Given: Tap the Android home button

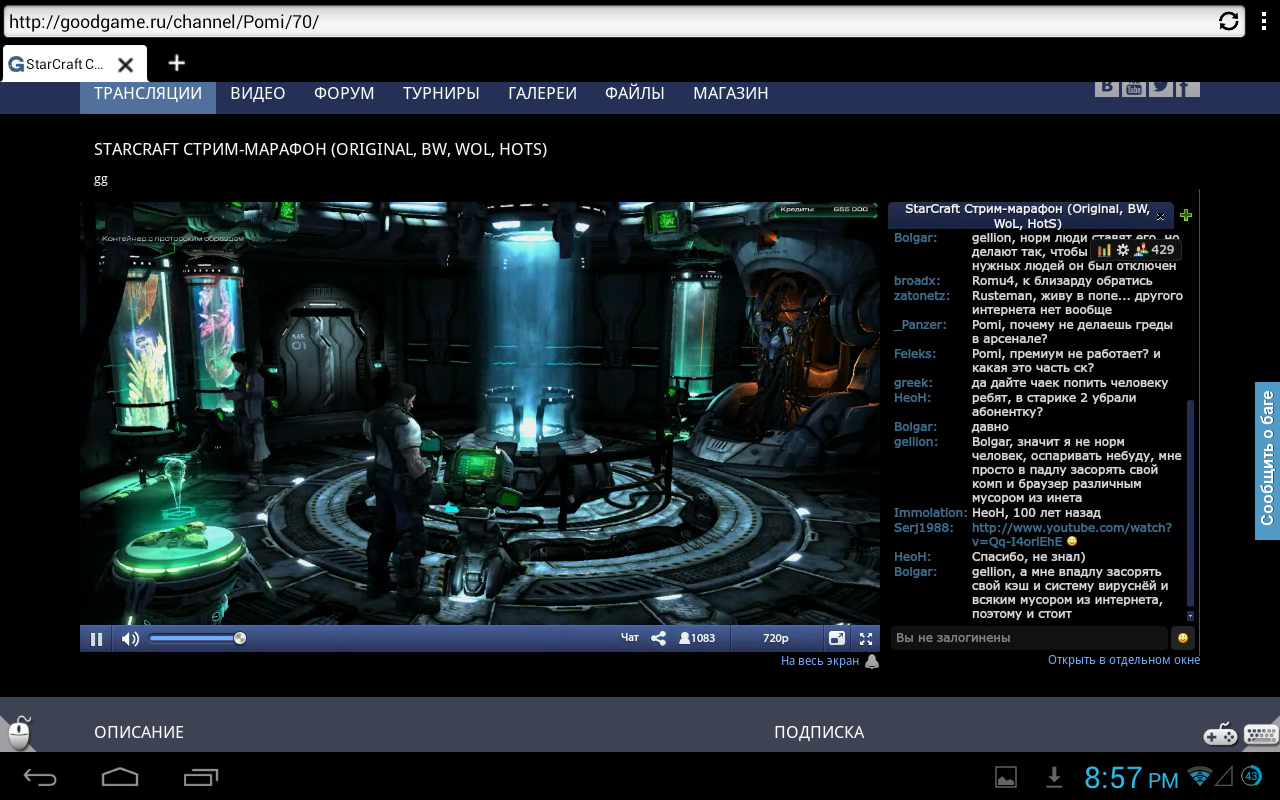Looking at the screenshot, I should point(120,776).
